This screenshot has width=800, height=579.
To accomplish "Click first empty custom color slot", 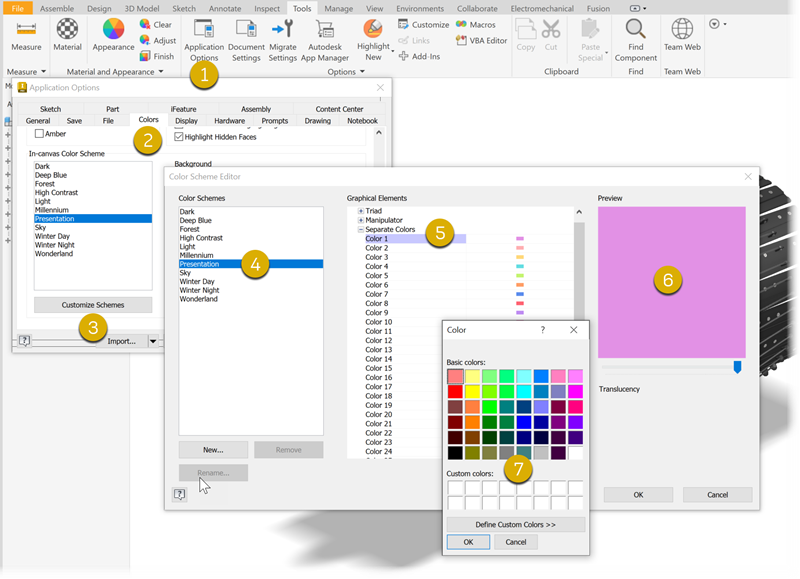I will tap(455, 488).
